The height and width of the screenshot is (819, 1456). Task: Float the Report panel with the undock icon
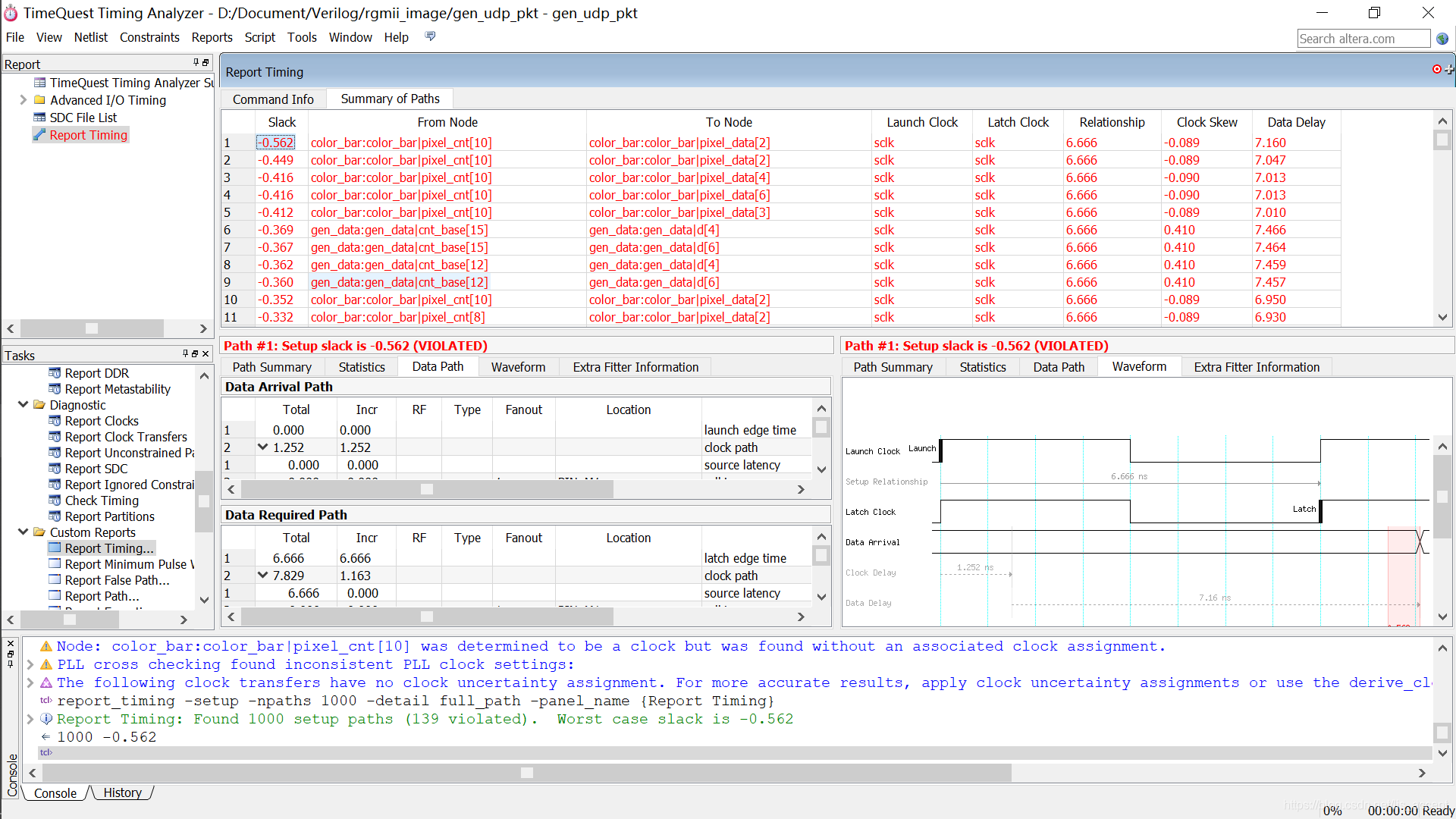point(206,63)
